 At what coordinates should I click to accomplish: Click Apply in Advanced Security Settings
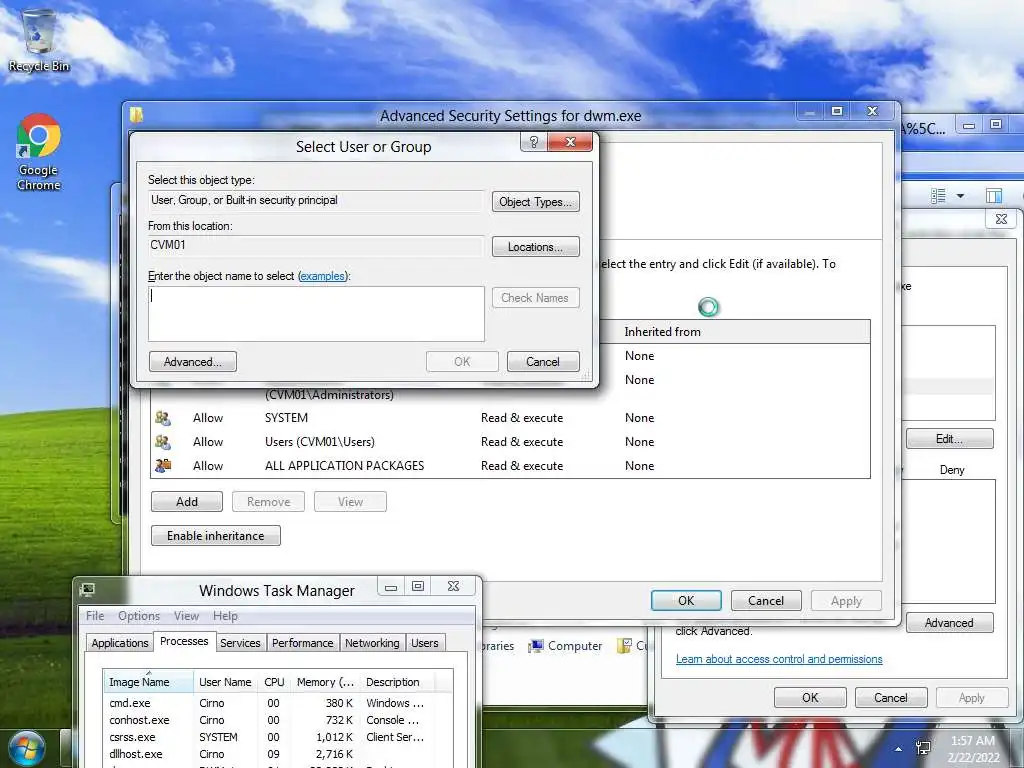[x=846, y=601]
